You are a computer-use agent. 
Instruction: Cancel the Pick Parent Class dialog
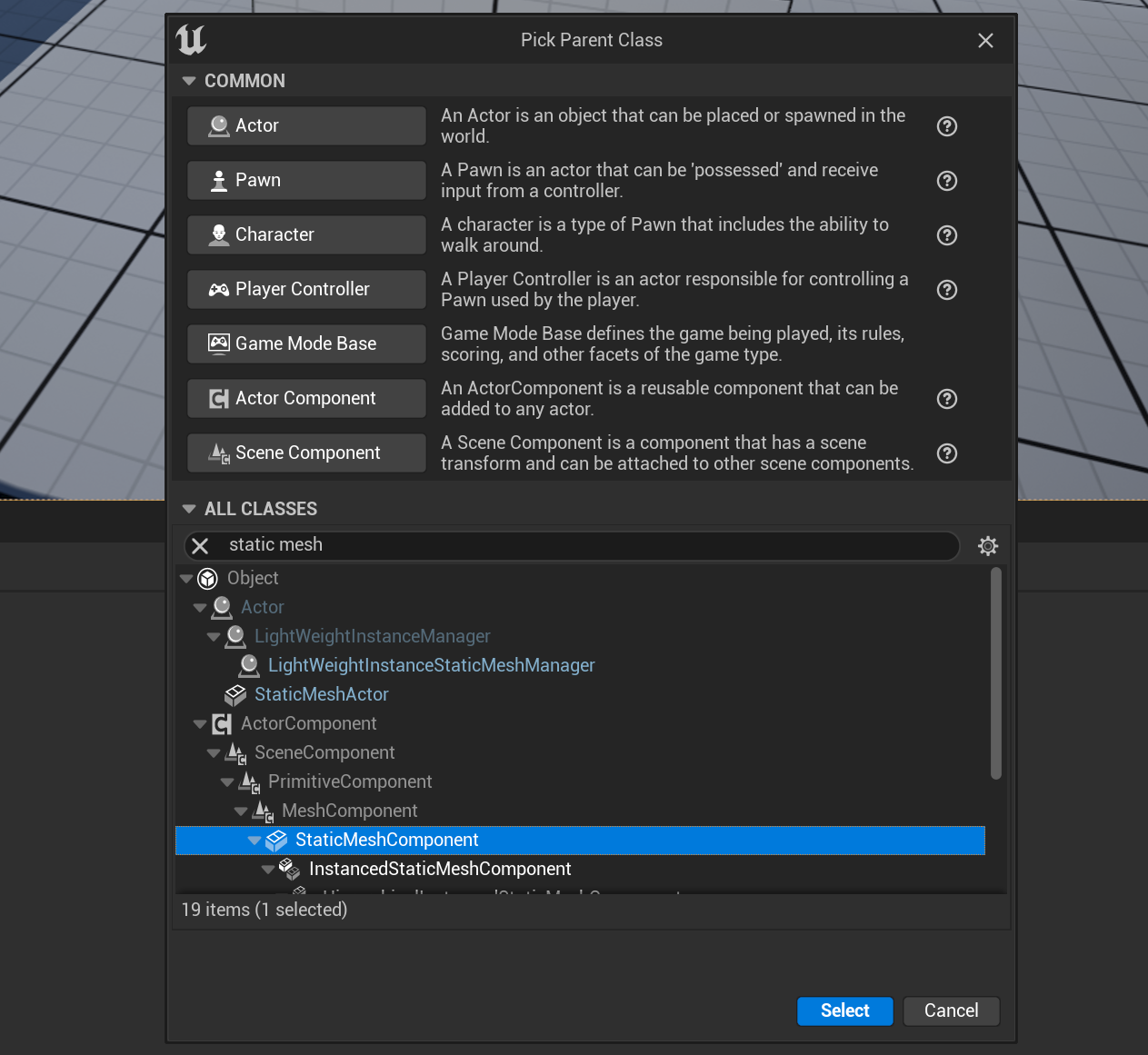pyautogui.click(x=952, y=1011)
